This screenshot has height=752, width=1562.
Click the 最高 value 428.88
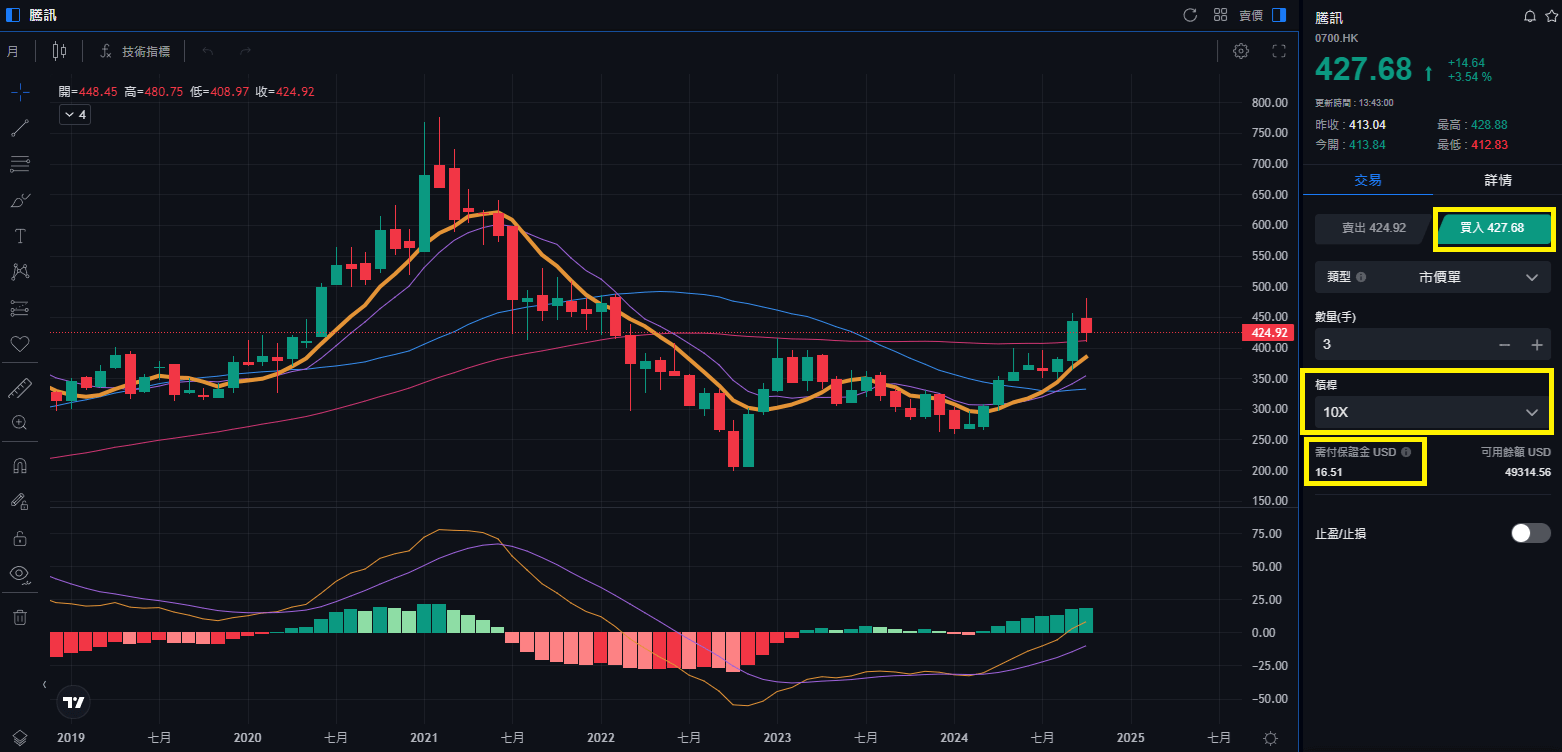point(1489,125)
